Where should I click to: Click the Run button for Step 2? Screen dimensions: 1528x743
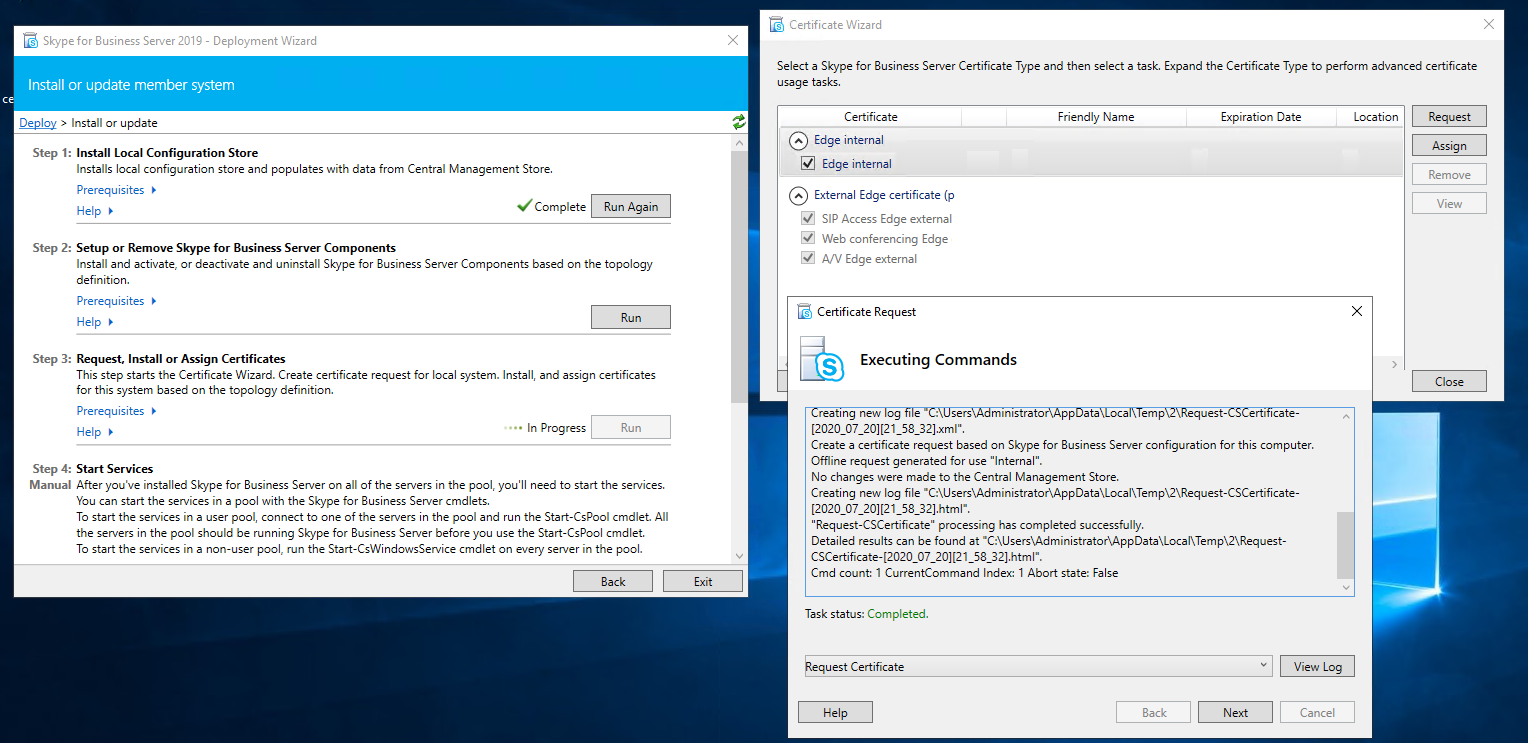coord(630,318)
